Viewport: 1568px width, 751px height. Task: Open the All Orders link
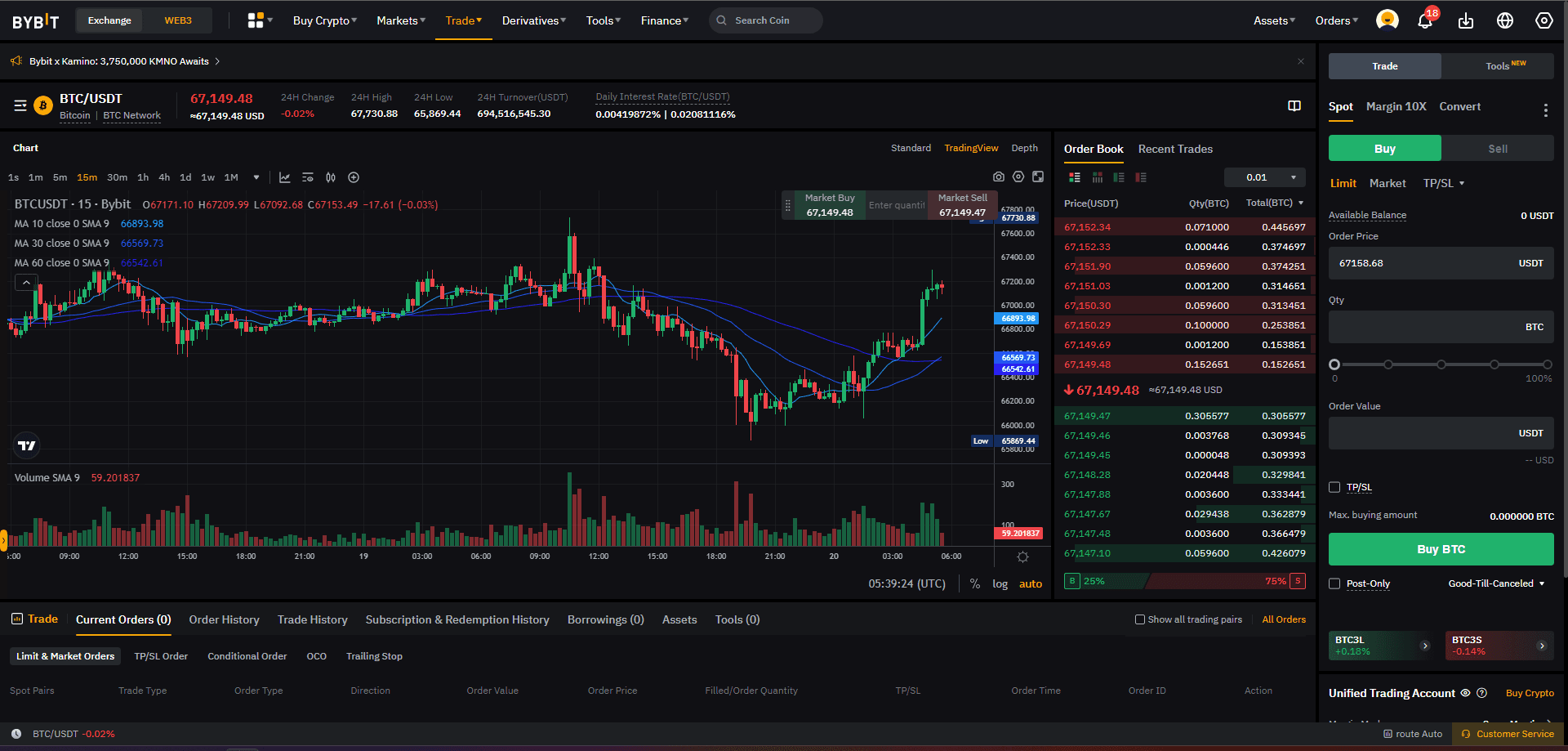pos(1284,619)
